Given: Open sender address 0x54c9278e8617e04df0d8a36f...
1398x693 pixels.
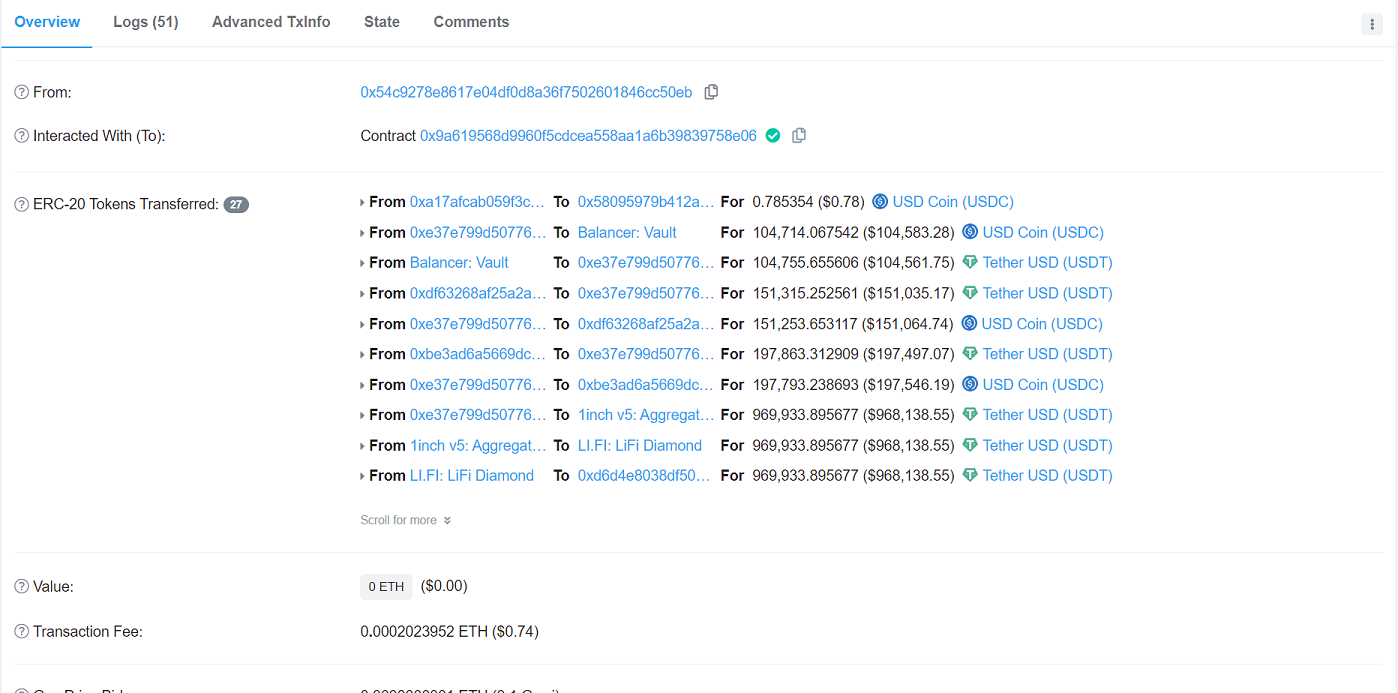Looking at the screenshot, I should click(x=526, y=92).
